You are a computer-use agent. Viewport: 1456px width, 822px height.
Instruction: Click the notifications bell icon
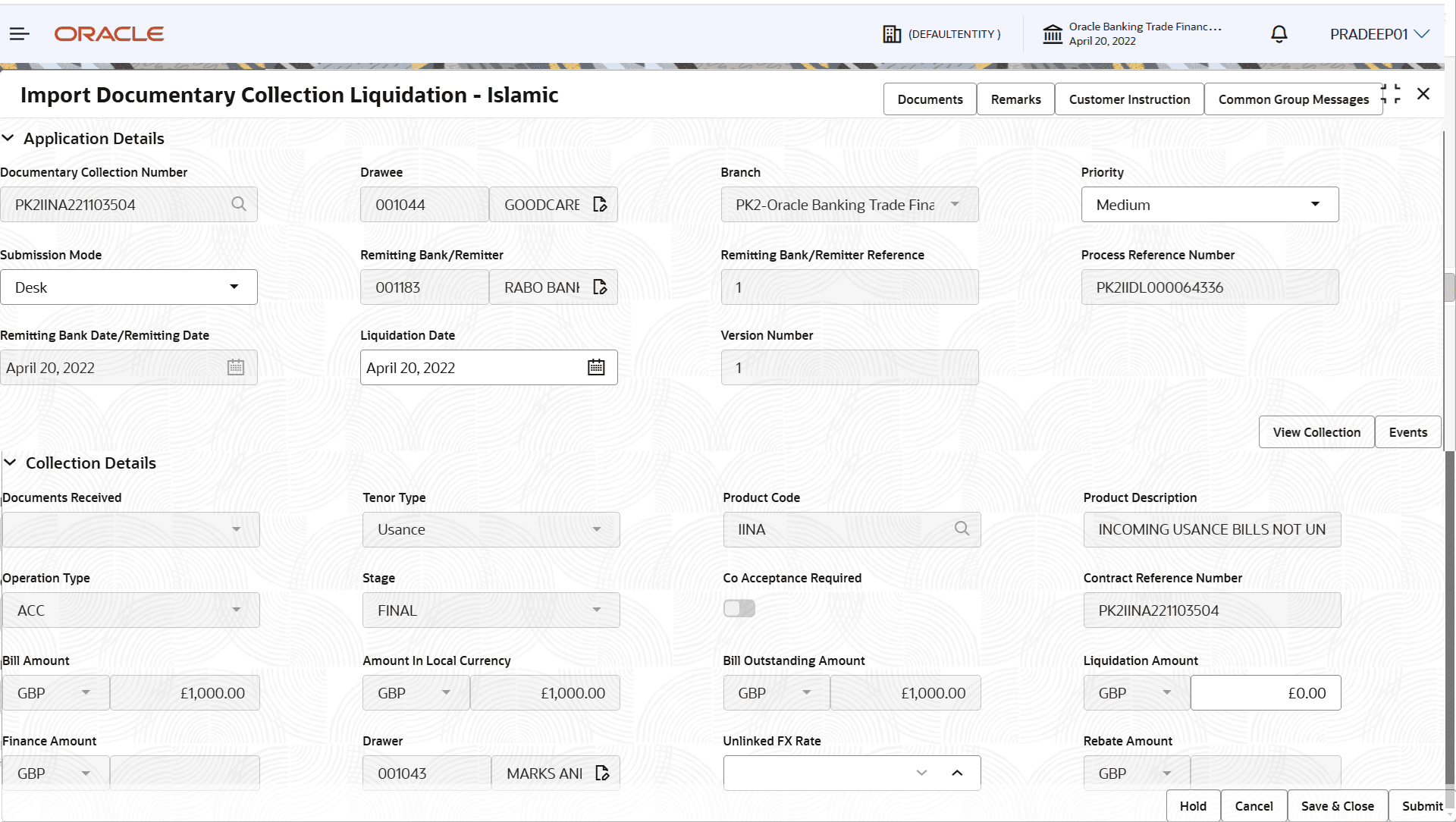[x=1279, y=33]
